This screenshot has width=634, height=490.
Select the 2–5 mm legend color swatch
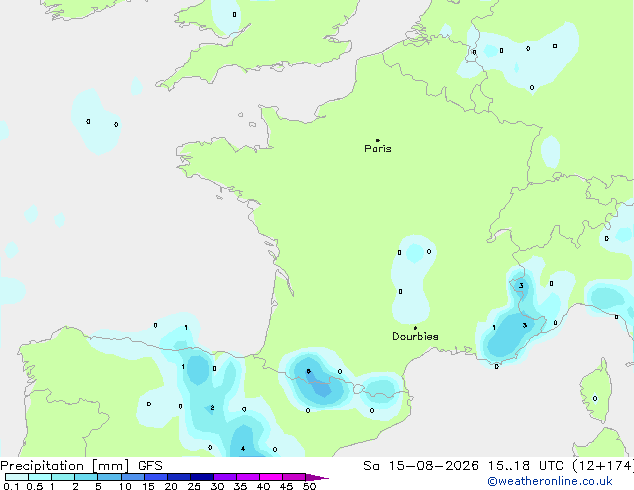[86, 477]
